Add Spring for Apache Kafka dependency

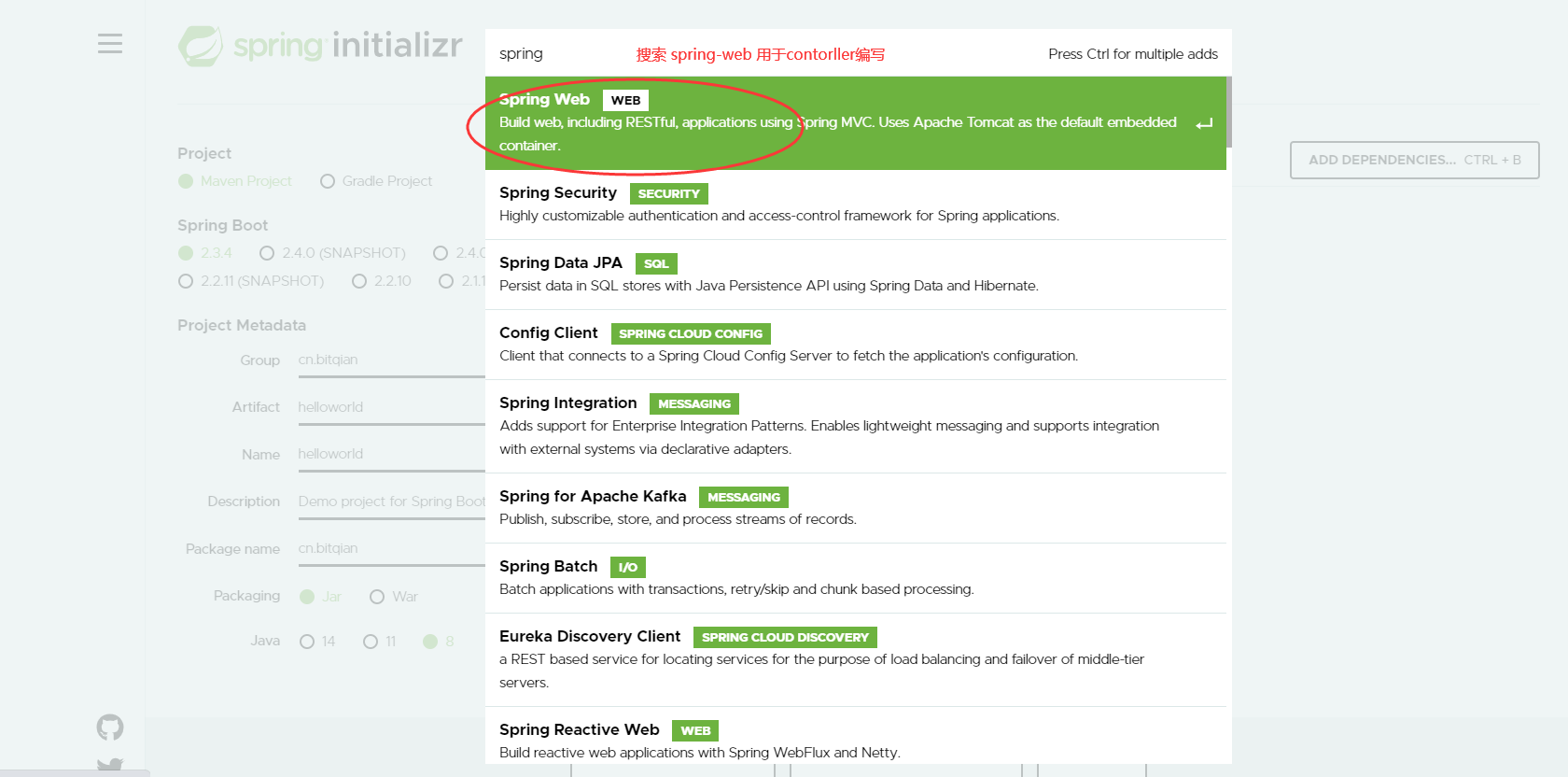click(x=856, y=508)
